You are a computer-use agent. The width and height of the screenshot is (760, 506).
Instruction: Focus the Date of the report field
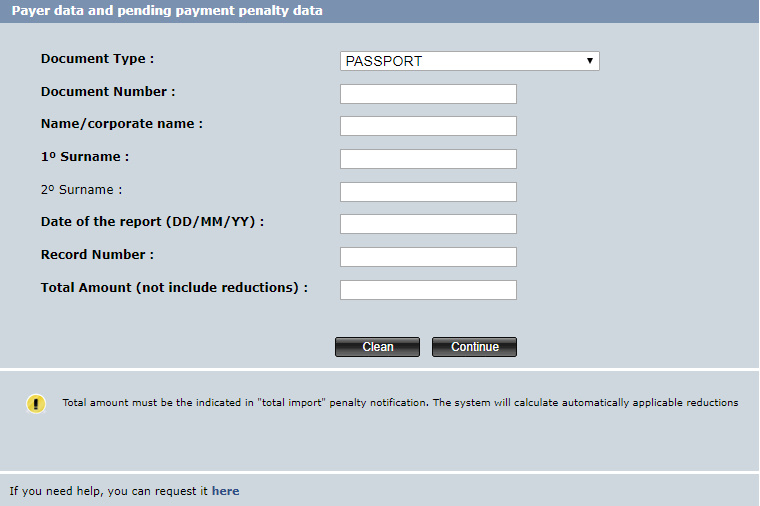428,224
